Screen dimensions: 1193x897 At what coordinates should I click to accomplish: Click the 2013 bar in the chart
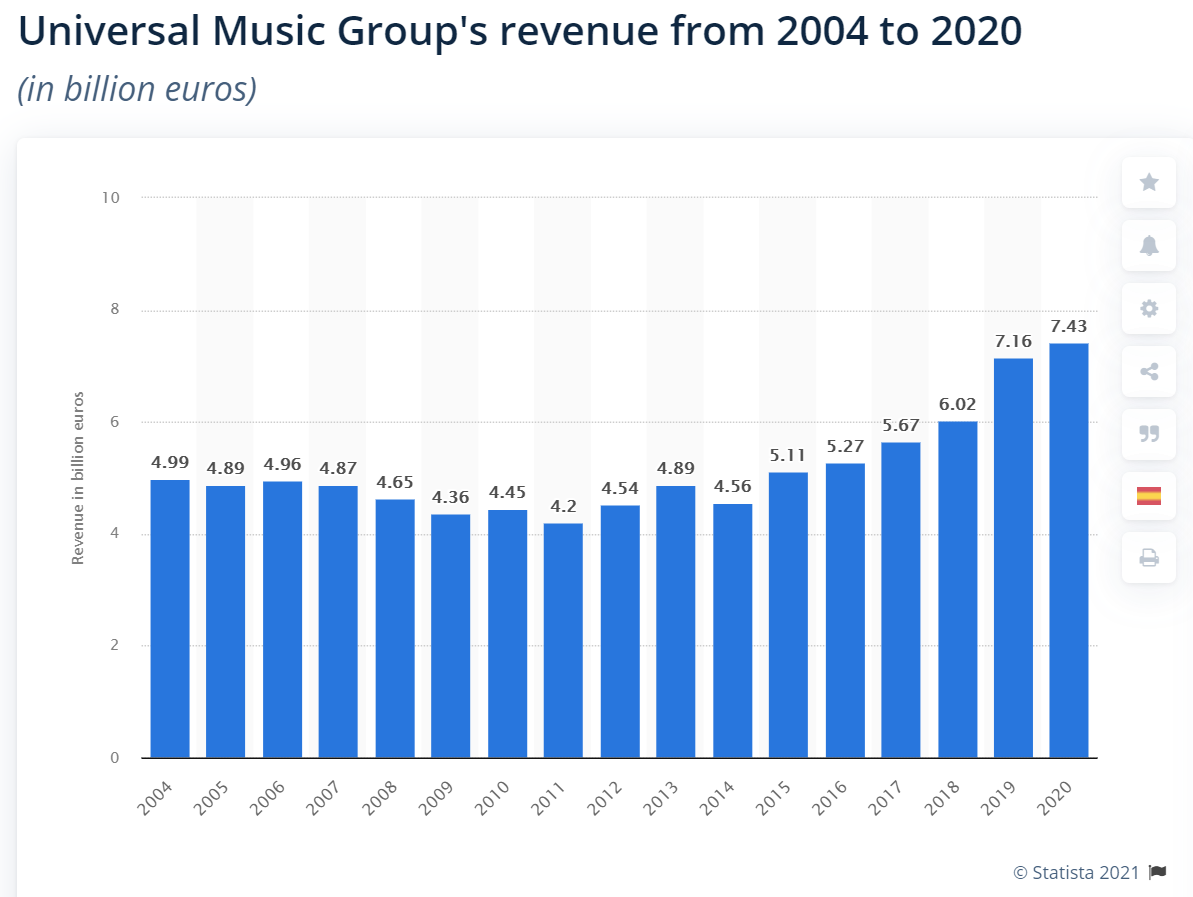coord(676,622)
